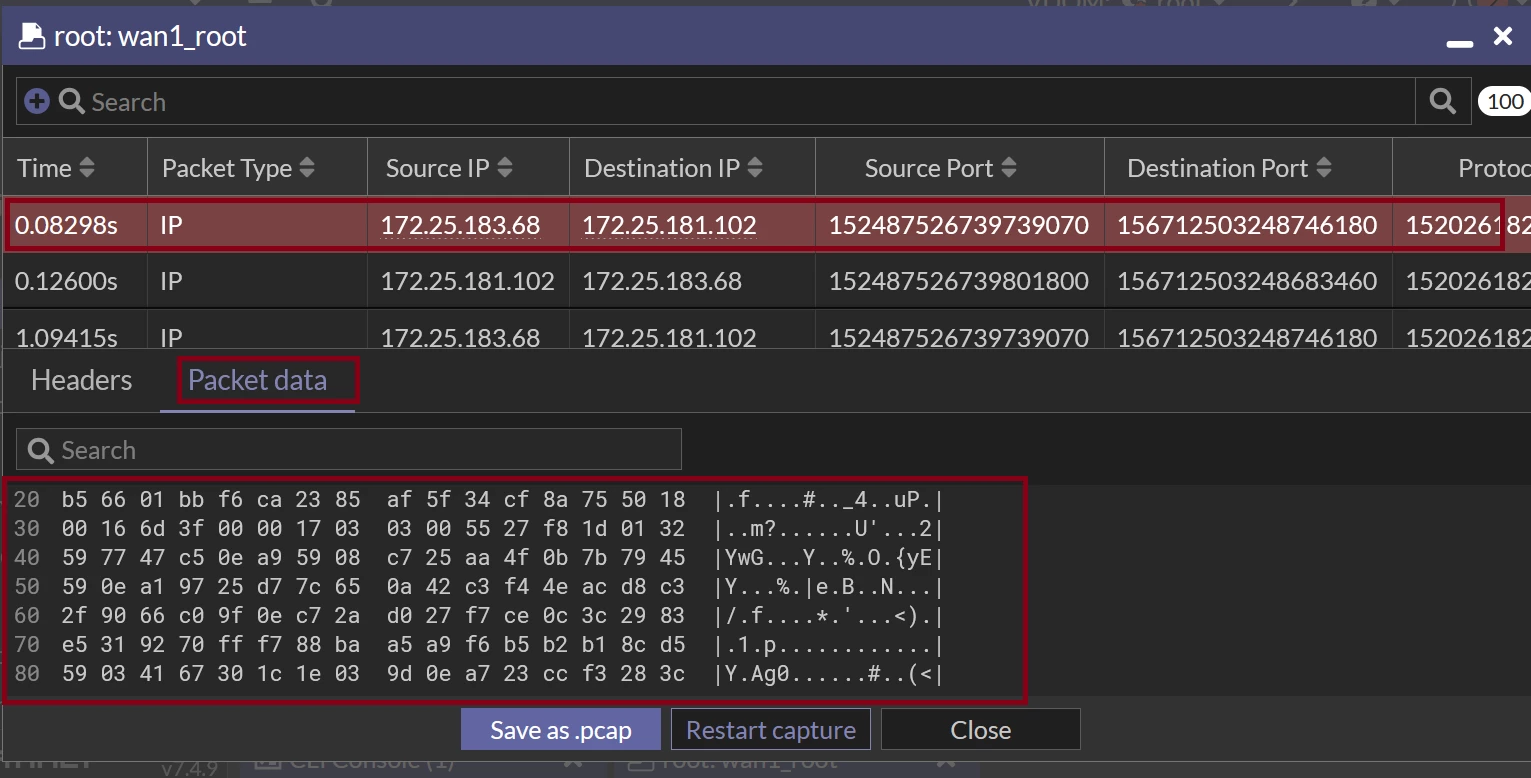
Task: Click the Save as .pcap button
Action: [561, 730]
